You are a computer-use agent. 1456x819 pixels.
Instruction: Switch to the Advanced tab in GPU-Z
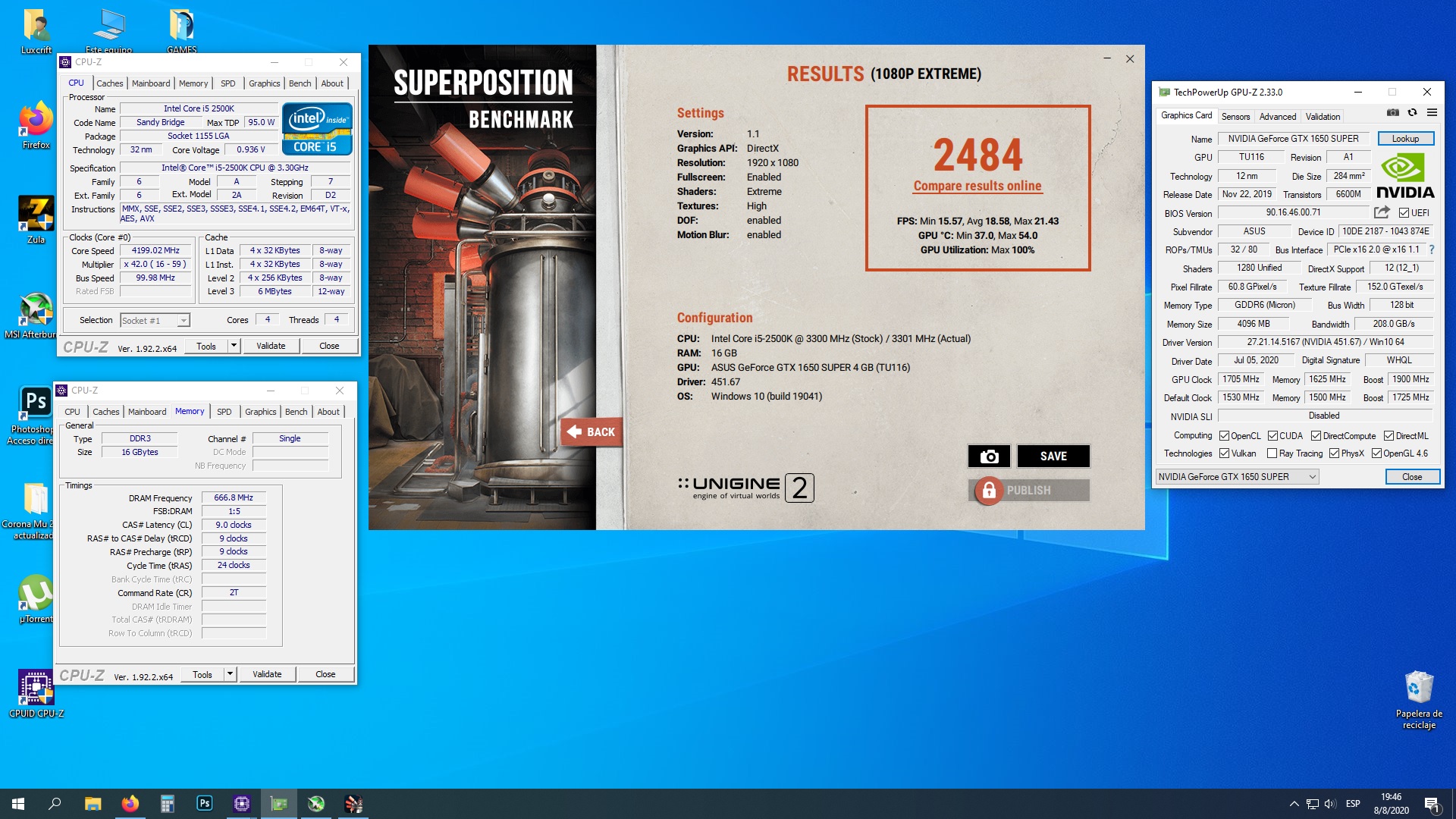click(x=1277, y=117)
